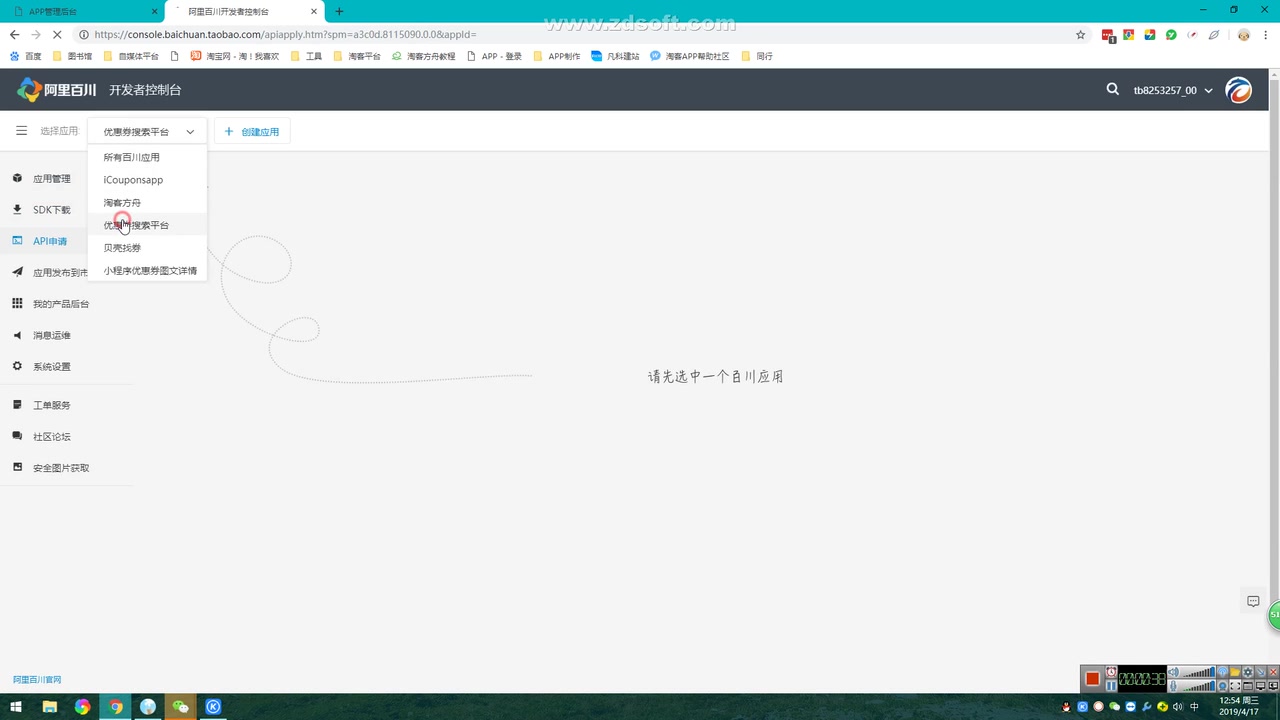The image size is (1280, 720).
Task: Open the Chrome three-dot menu
Action: coord(1266,34)
